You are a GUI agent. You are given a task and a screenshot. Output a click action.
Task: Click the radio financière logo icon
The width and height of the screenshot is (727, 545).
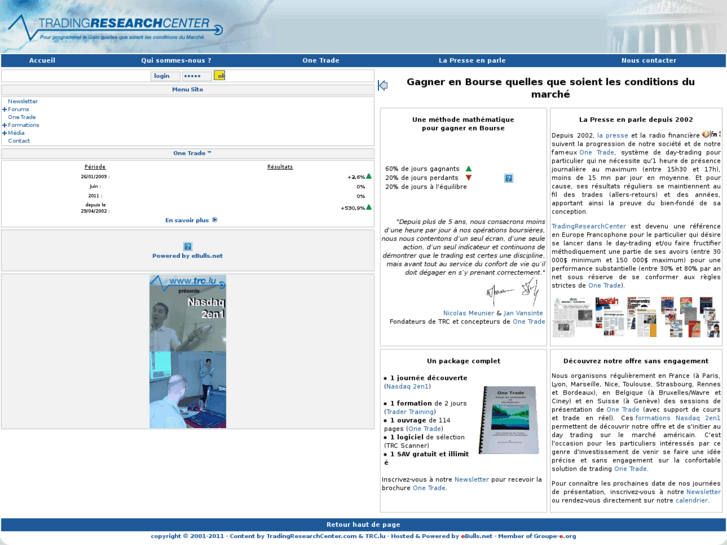point(711,135)
